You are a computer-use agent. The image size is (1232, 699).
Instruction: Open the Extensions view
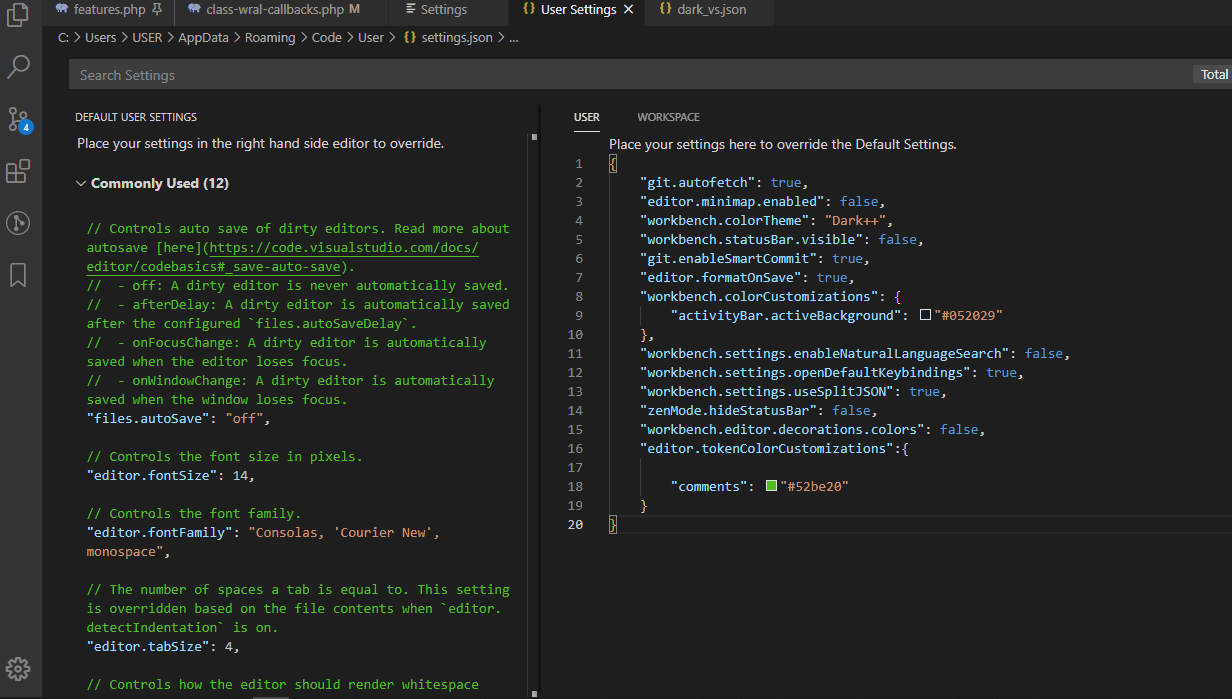(17, 171)
